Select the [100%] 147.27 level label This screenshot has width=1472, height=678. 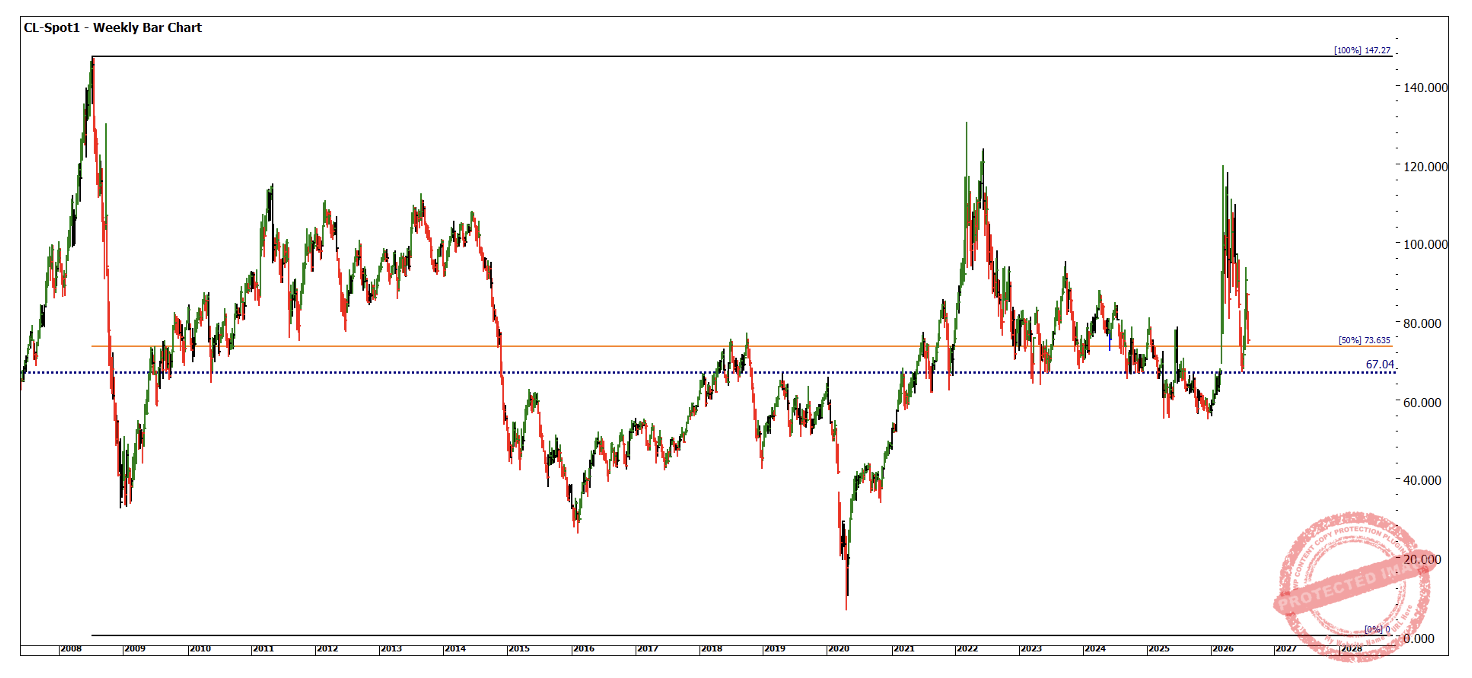tap(1362, 50)
